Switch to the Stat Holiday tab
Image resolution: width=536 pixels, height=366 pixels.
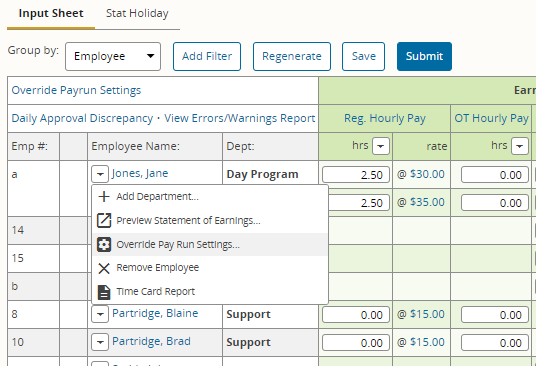point(137,13)
